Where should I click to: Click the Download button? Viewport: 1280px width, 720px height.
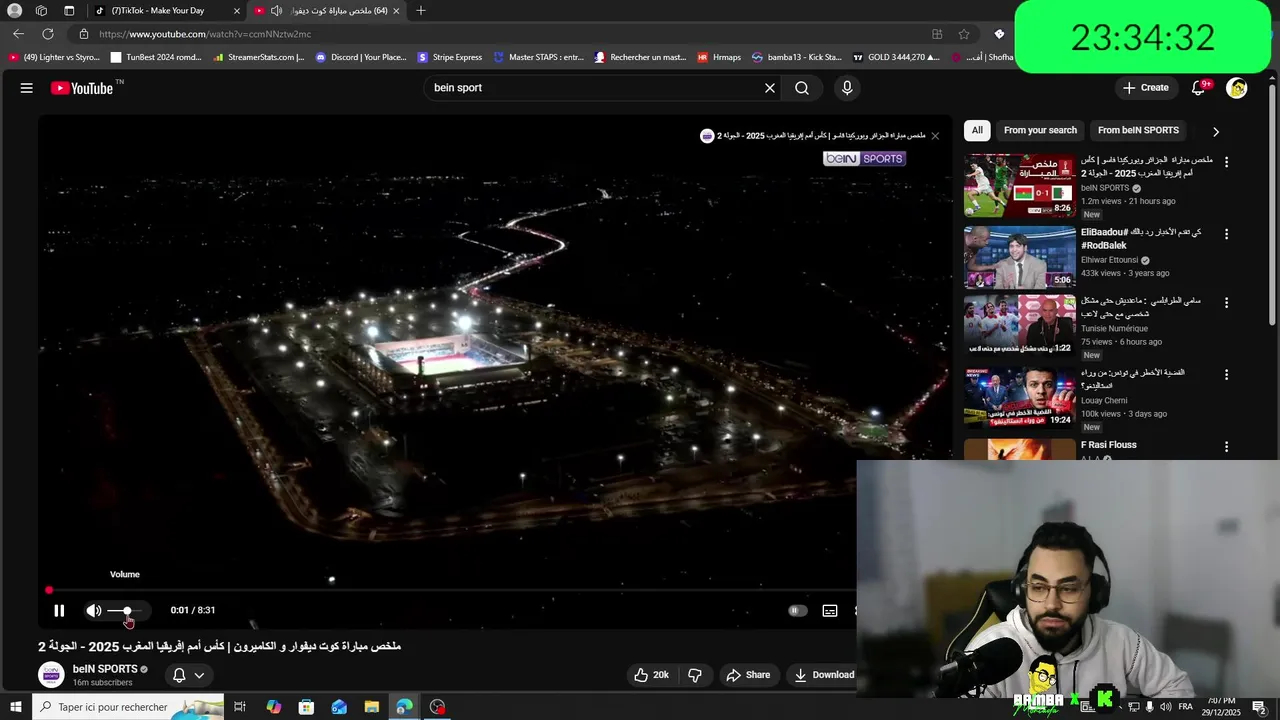[x=823, y=675]
